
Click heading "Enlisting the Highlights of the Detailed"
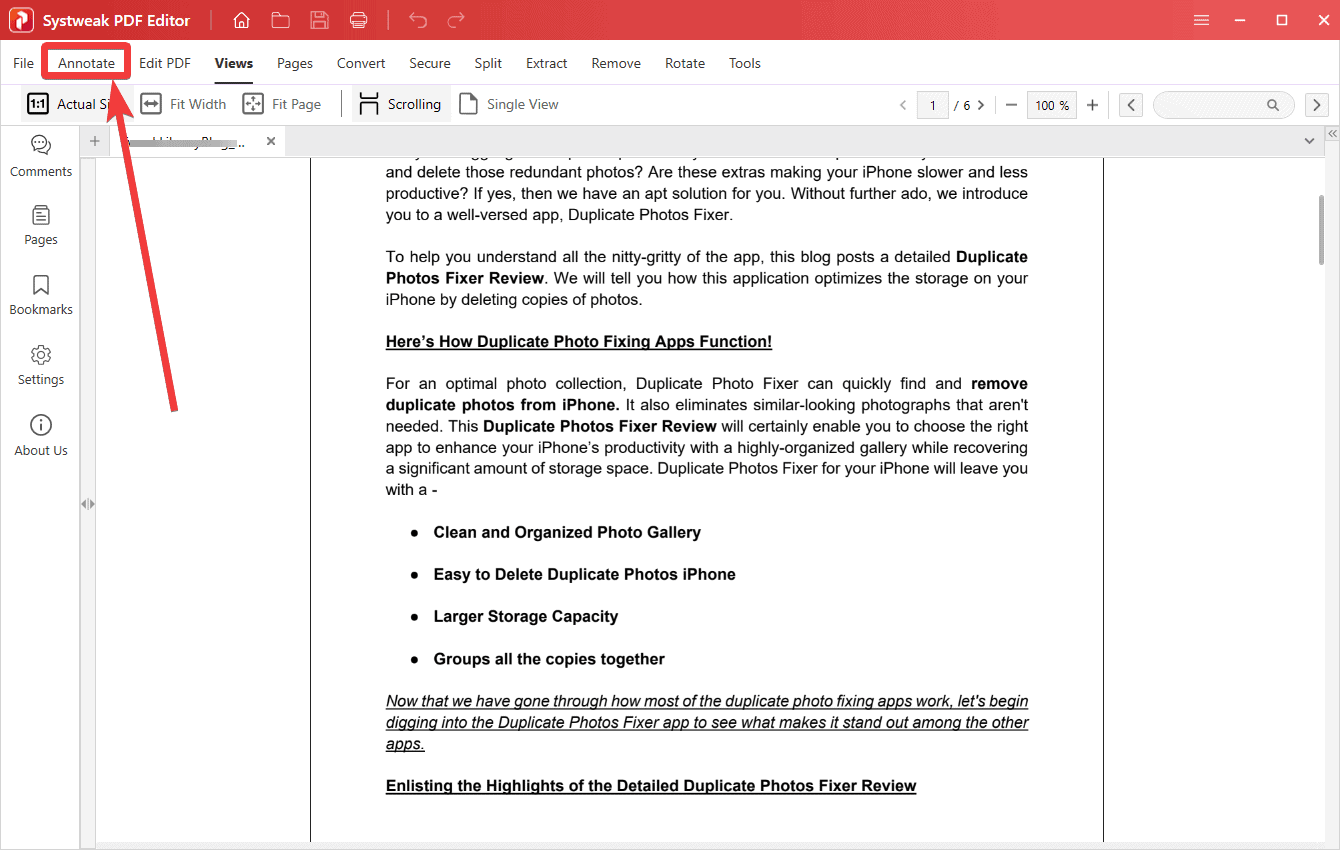point(651,786)
